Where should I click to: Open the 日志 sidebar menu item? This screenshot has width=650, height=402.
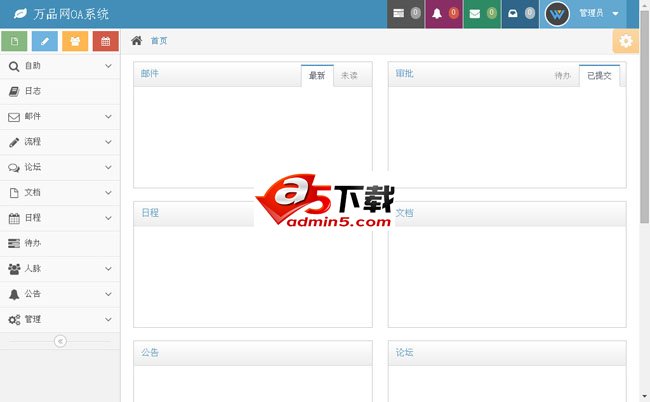(60, 91)
